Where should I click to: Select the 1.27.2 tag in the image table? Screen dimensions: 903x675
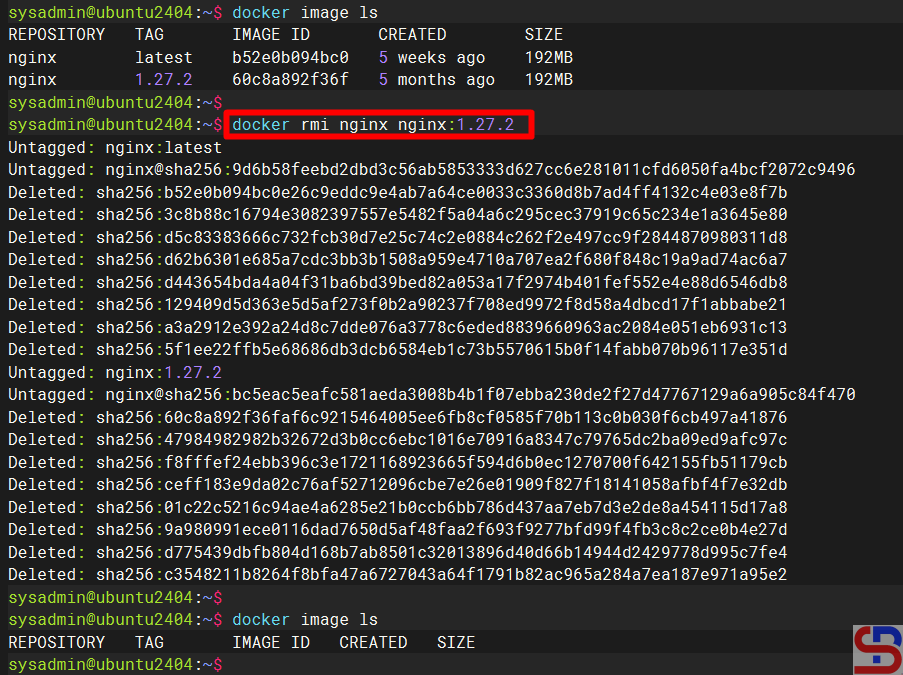pyautogui.click(x=164, y=80)
